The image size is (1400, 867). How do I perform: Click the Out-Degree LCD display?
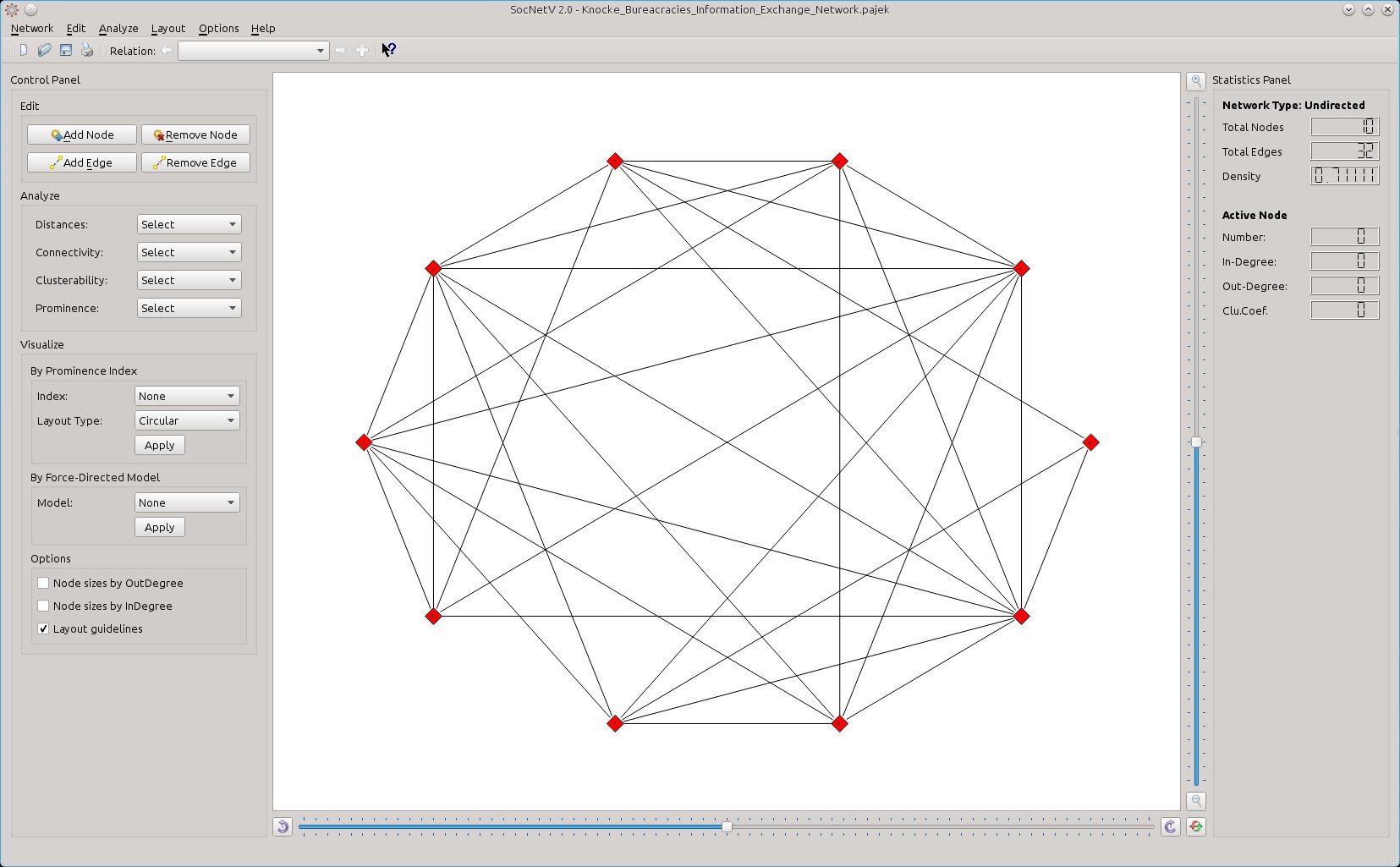coord(1345,286)
